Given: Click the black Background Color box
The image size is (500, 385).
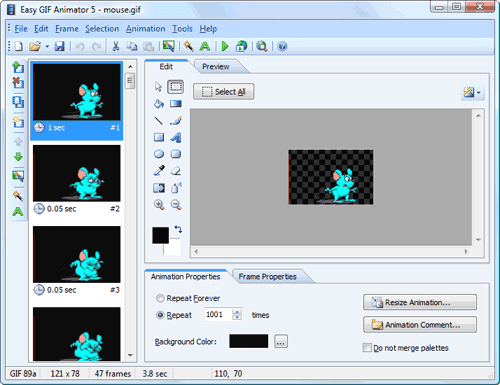Looking at the screenshot, I should (x=249, y=341).
